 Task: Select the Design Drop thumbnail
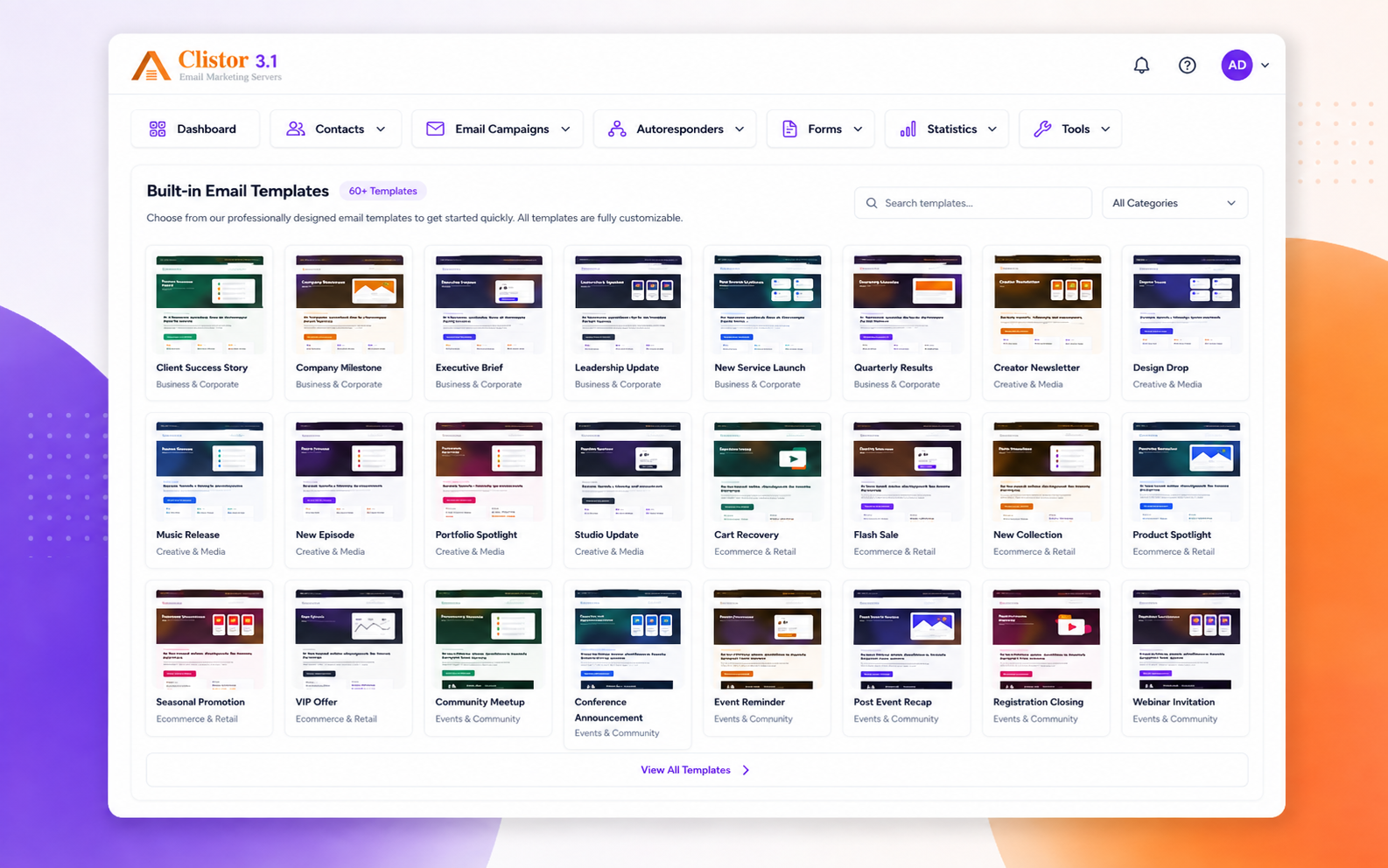click(x=1186, y=304)
